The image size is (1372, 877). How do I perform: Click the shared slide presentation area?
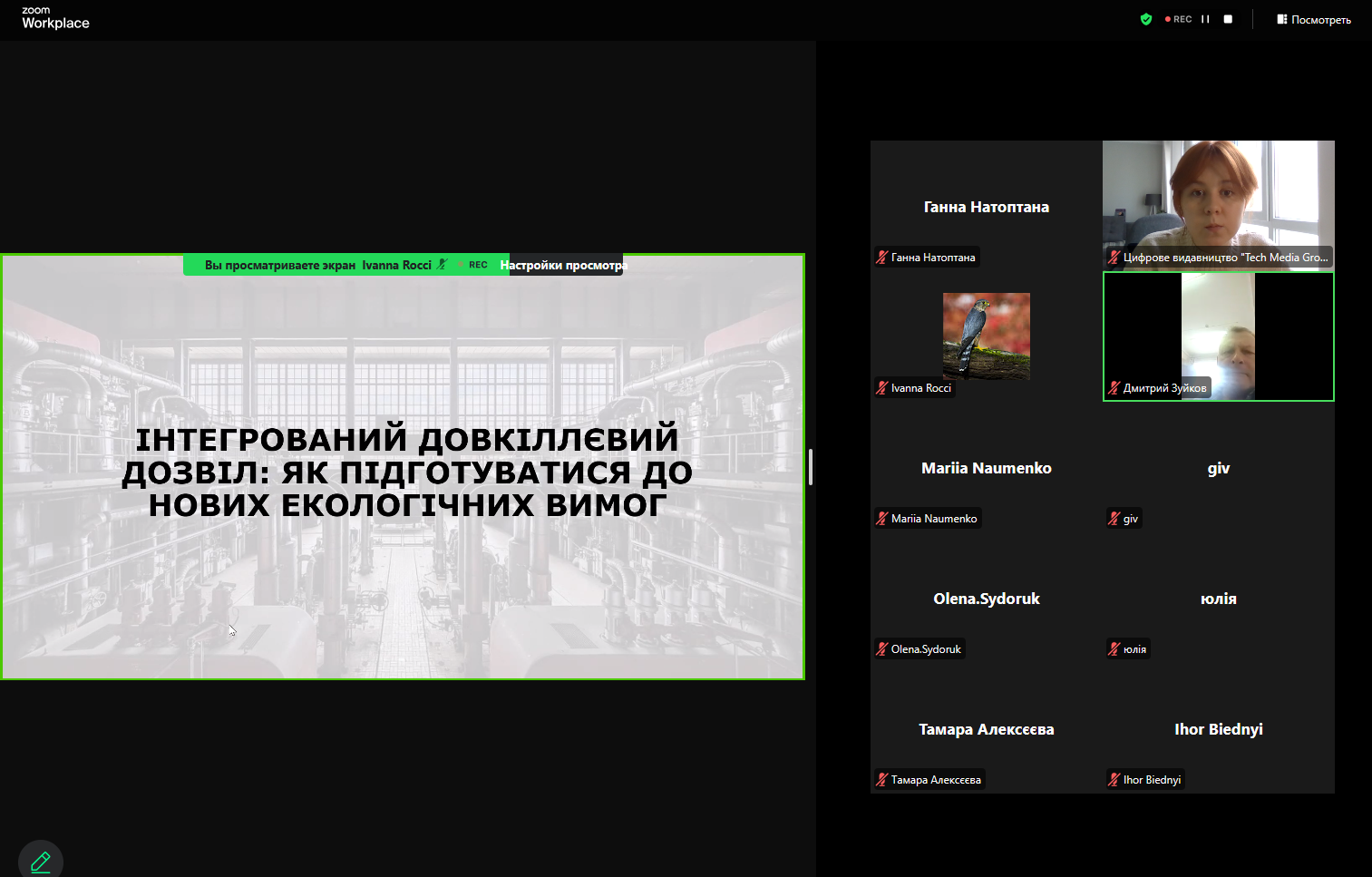click(x=403, y=544)
